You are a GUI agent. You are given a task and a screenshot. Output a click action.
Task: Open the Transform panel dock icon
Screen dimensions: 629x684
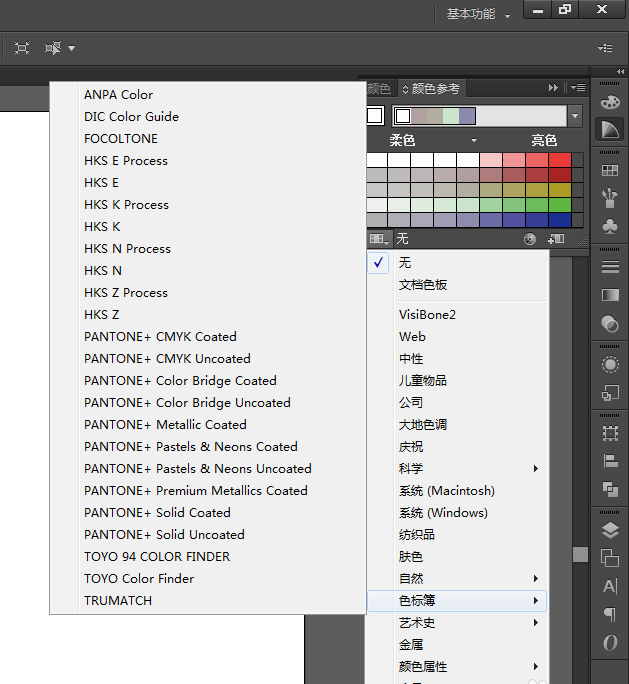tap(610, 433)
